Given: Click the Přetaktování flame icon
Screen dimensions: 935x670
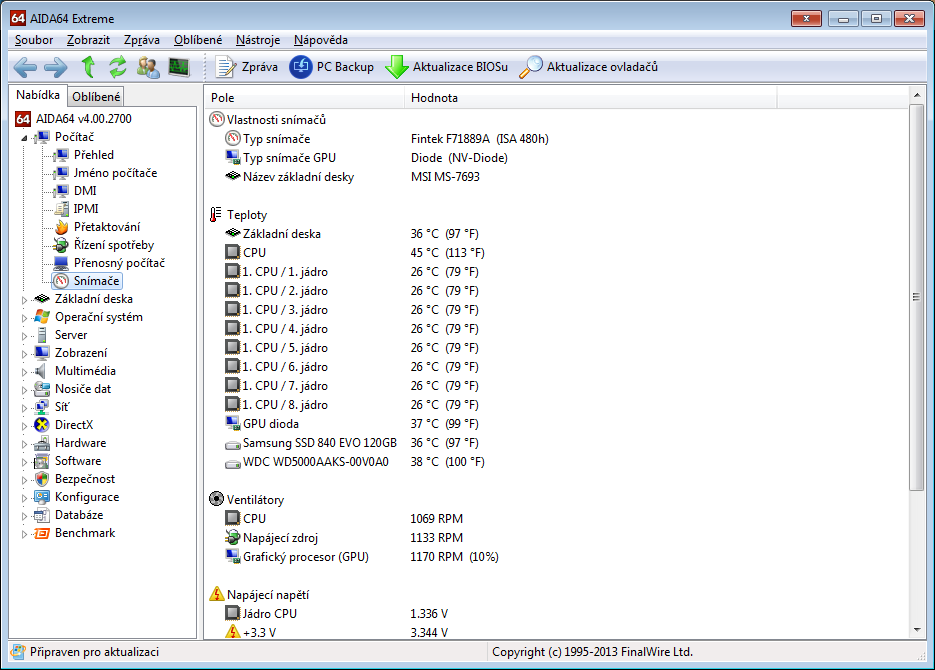Looking at the screenshot, I should (x=61, y=227).
